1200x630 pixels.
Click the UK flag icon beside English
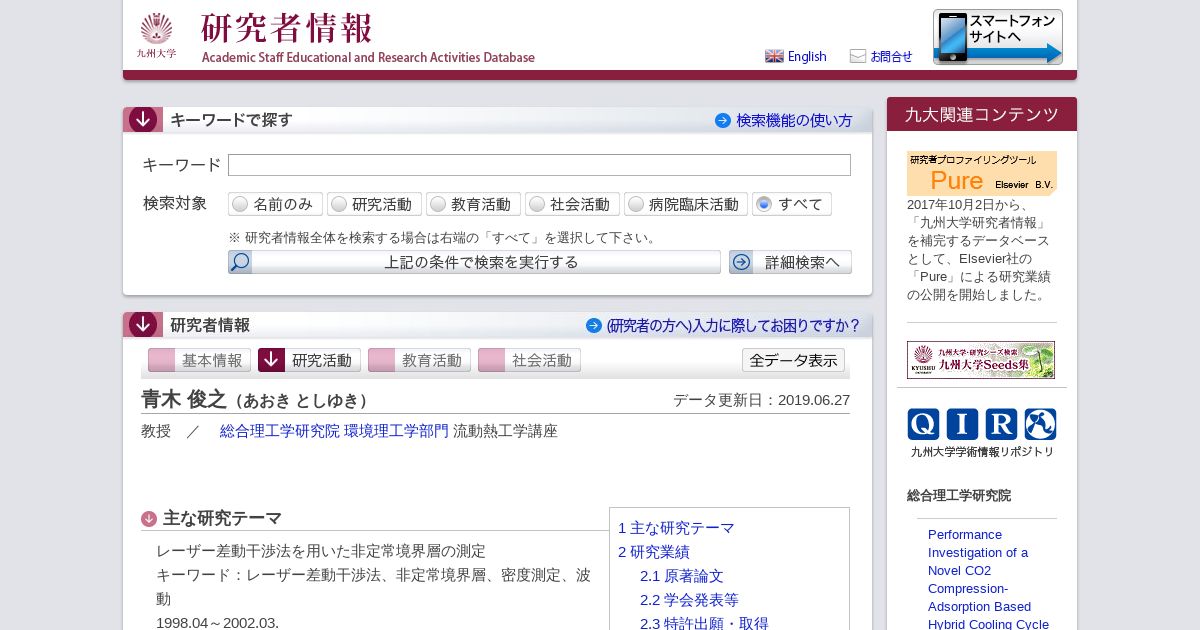pos(774,56)
